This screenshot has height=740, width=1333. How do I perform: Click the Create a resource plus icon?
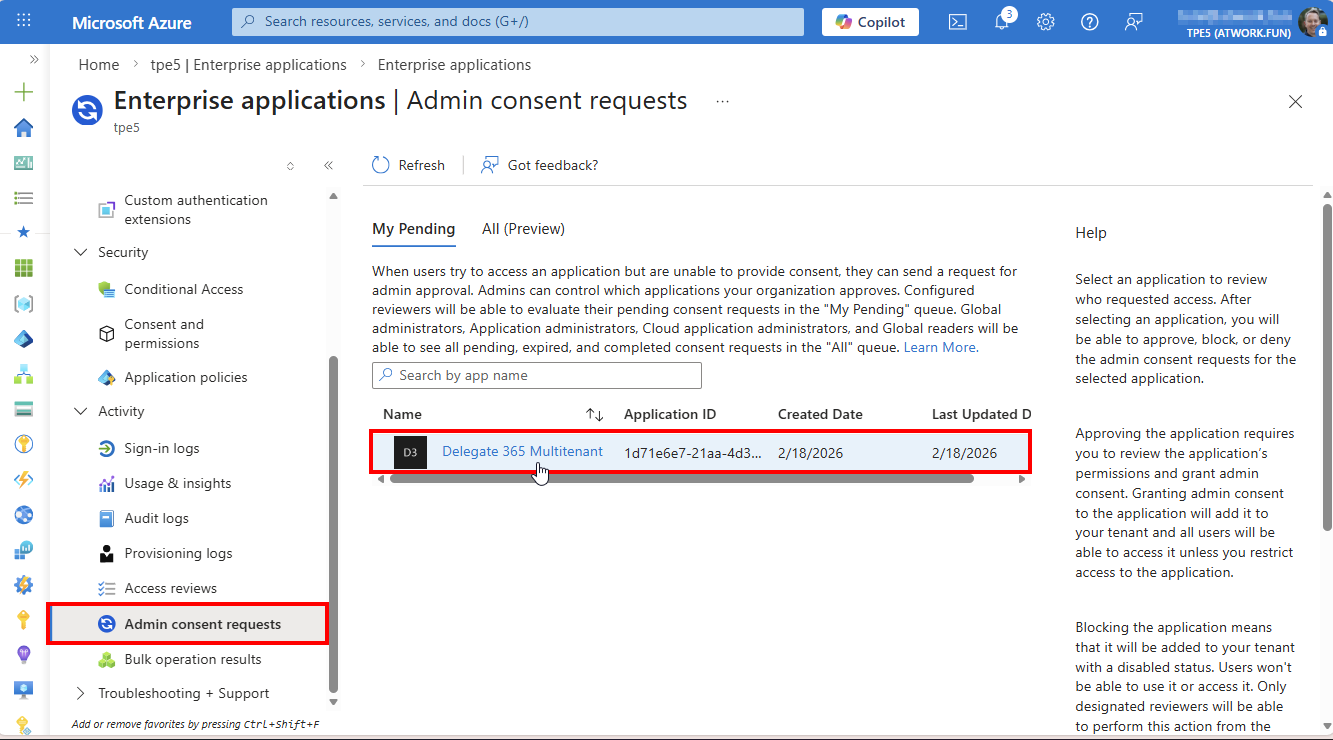24,92
